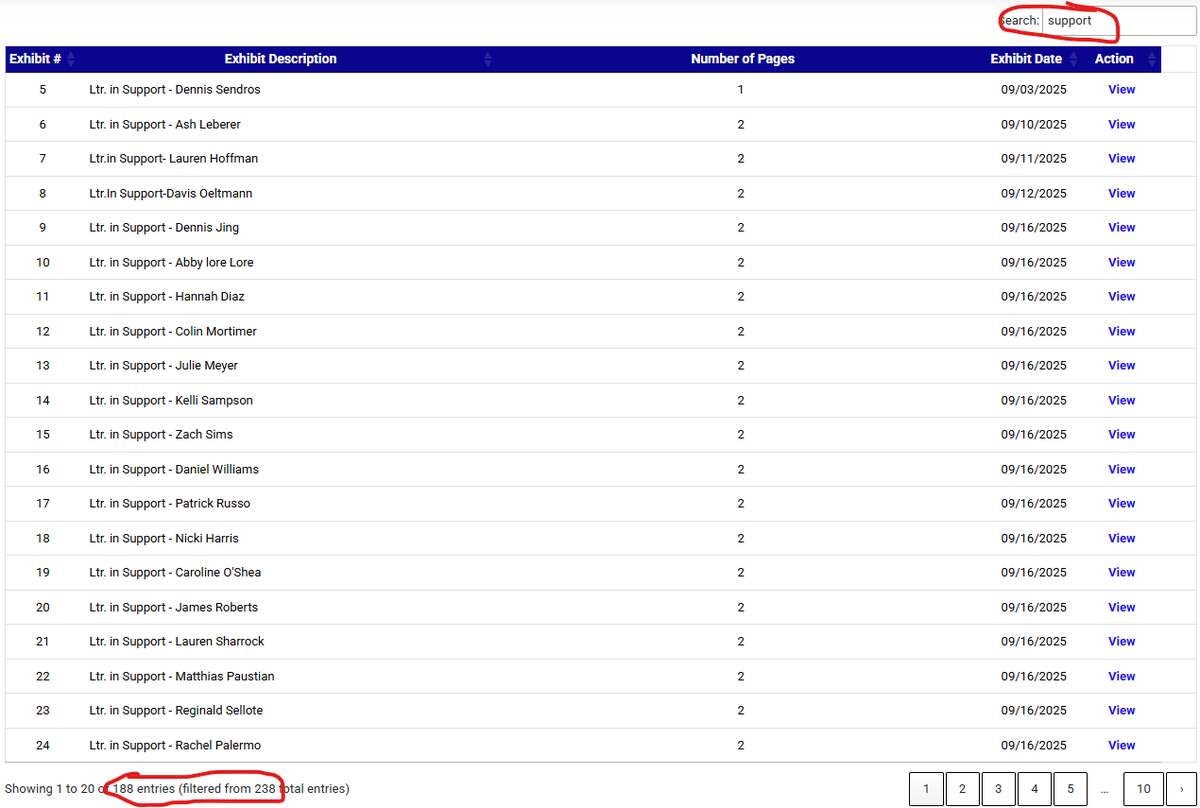View the Matthias Paustian letter exhibit
Image resolution: width=1200 pixels, height=808 pixels.
pos(1121,676)
